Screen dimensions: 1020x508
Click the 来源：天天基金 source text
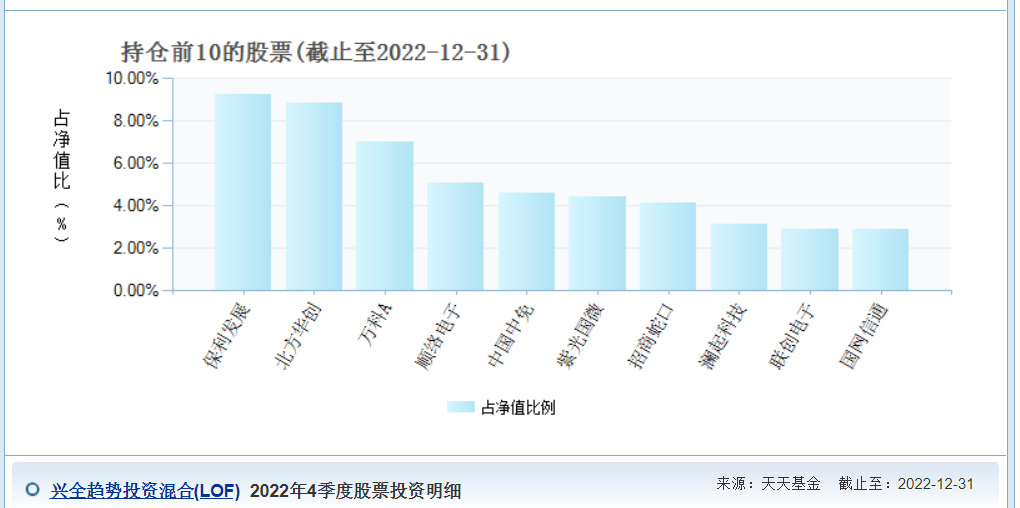tap(768, 483)
